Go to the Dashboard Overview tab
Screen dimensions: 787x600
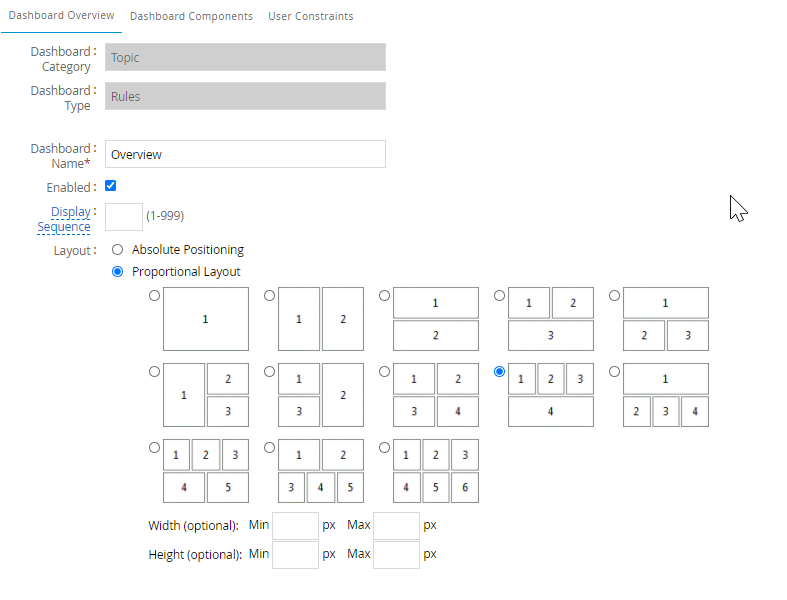point(61,16)
